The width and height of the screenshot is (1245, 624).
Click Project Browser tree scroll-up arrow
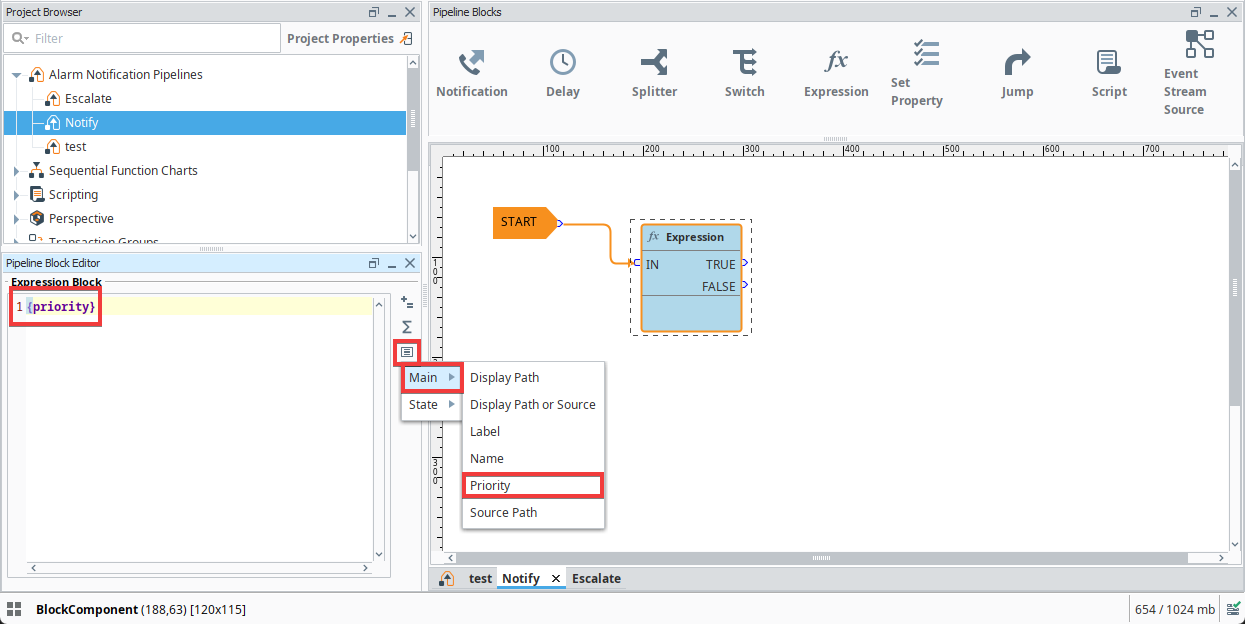[x=413, y=62]
